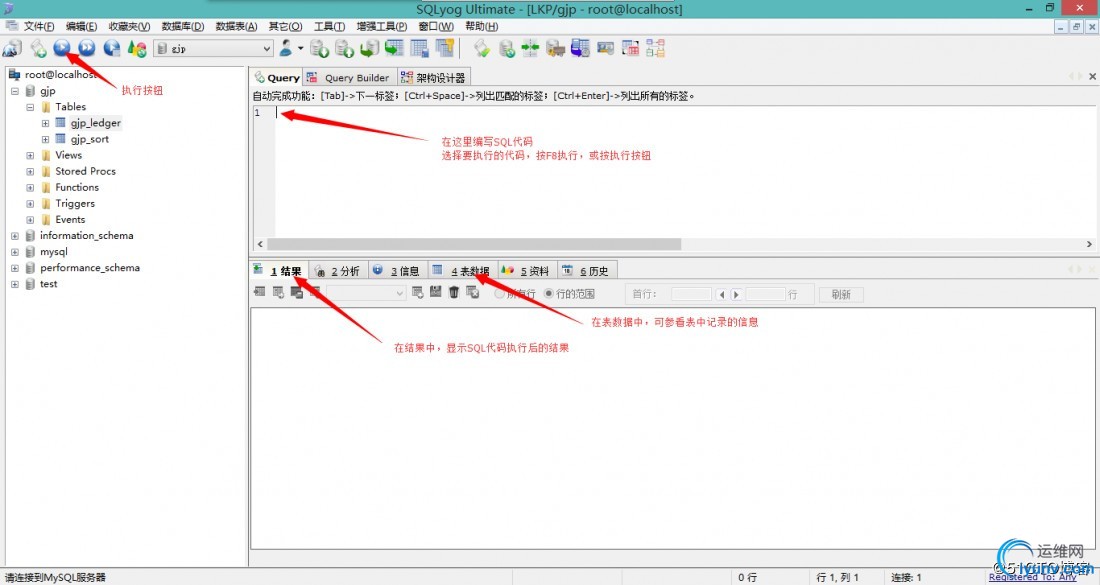
Task: Click the database with green circular arrow icon
Action: tap(507, 48)
